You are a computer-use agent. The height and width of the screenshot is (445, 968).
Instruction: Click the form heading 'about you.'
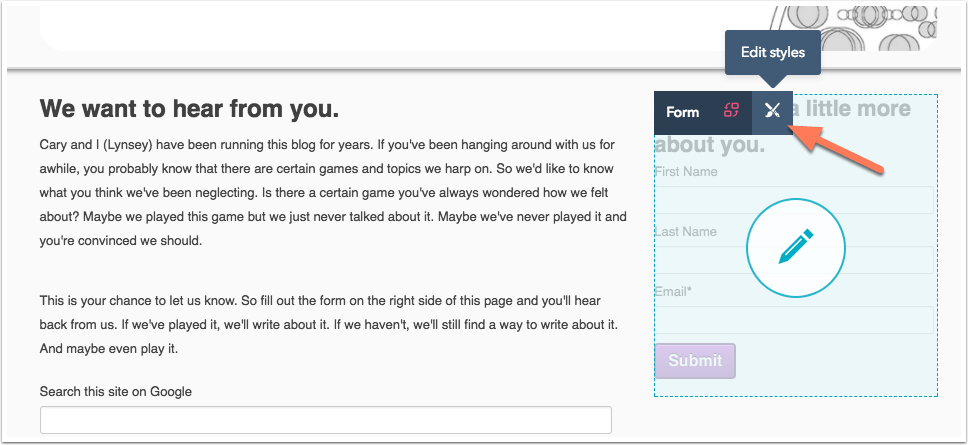pyautogui.click(x=709, y=145)
